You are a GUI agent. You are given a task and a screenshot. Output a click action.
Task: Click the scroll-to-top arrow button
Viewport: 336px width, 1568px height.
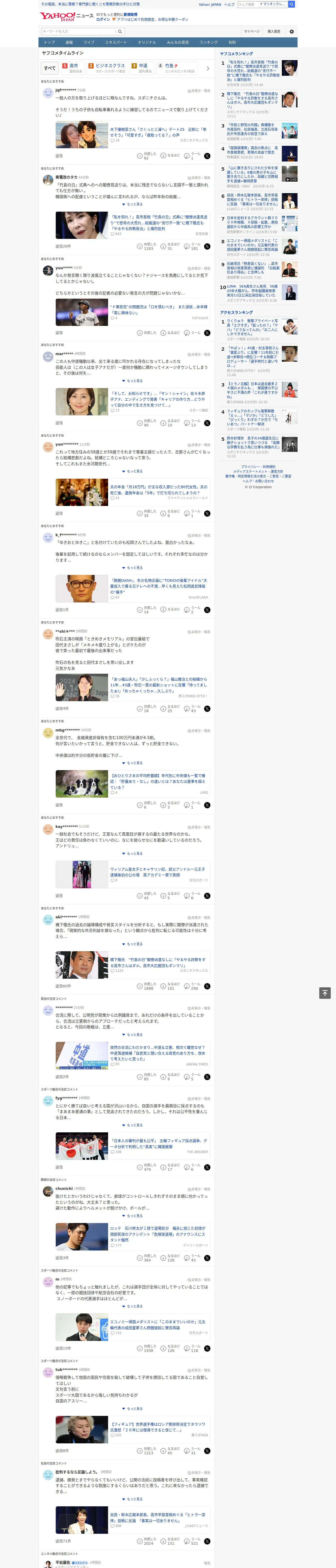tap(325, 993)
